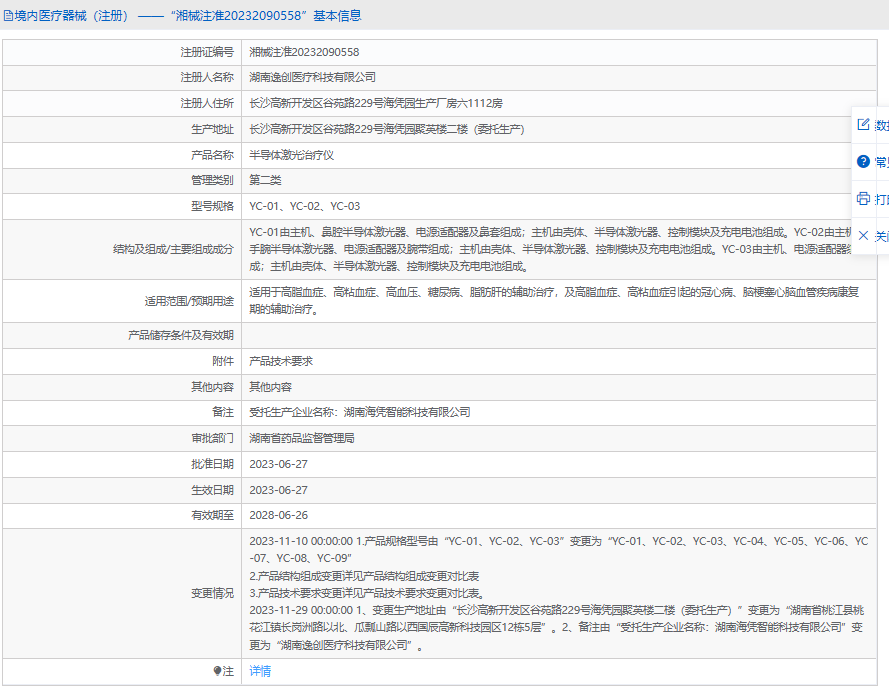Click the bulb icon next to 注
This screenshot has height=687, width=889.
(217, 671)
